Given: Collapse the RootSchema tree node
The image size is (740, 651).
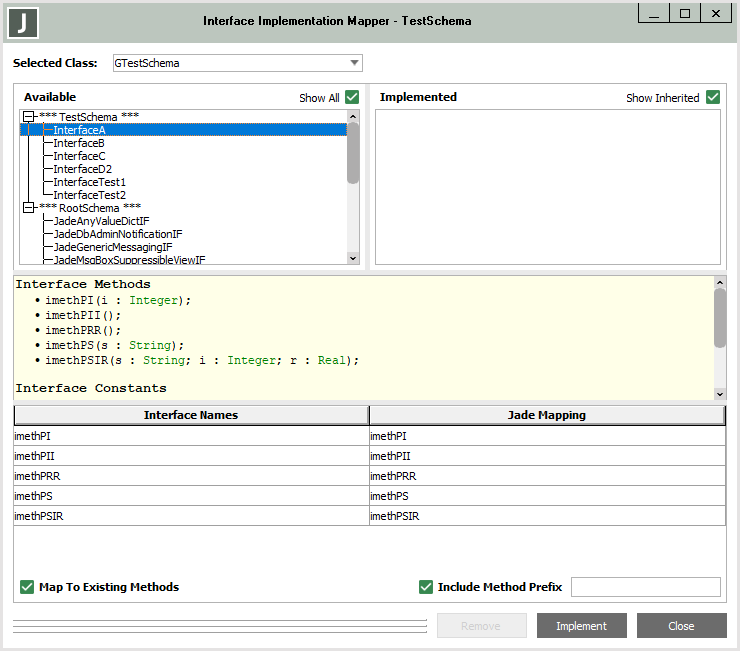Looking at the screenshot, I should [29, 208].
